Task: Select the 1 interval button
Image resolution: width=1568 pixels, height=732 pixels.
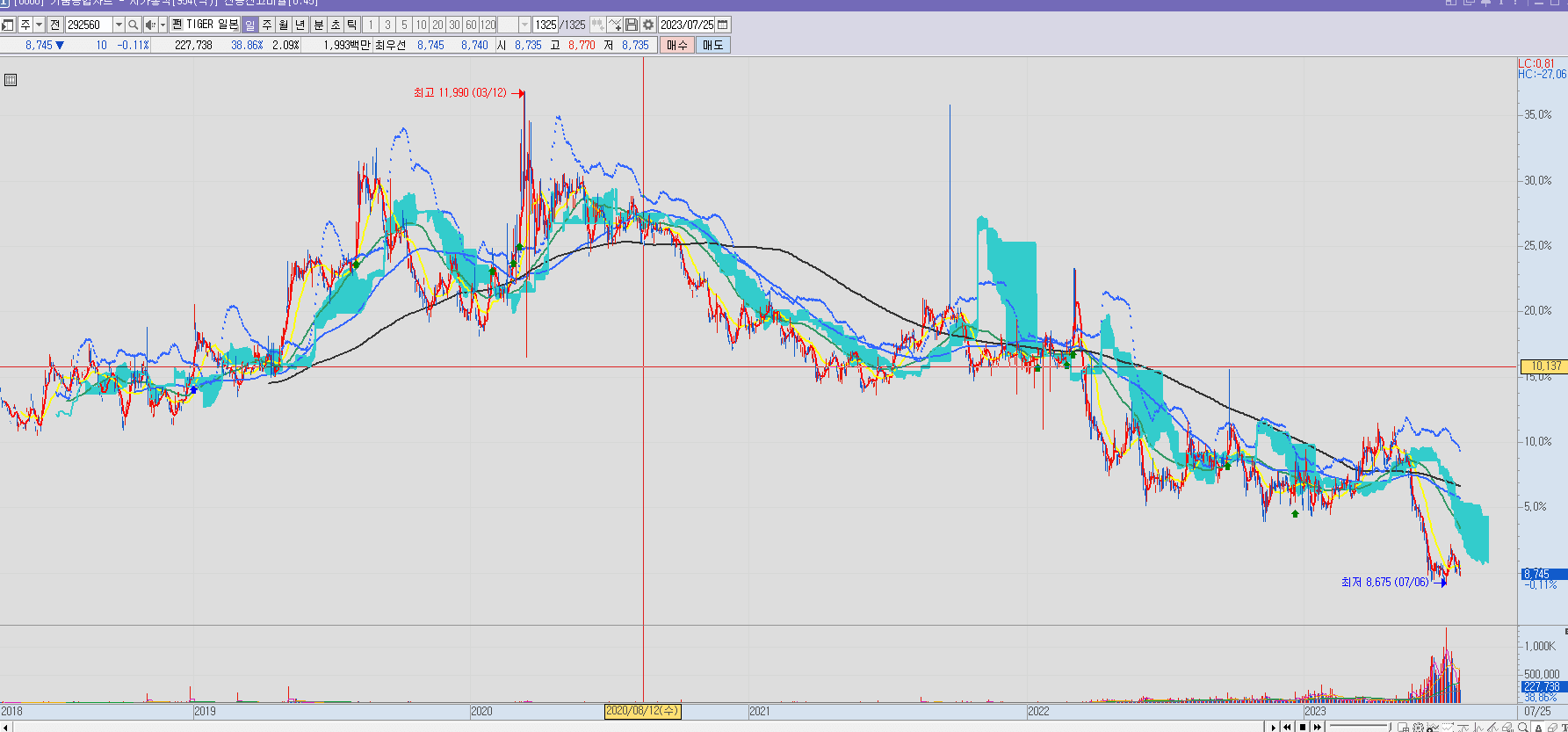Action: click(371, 25)
